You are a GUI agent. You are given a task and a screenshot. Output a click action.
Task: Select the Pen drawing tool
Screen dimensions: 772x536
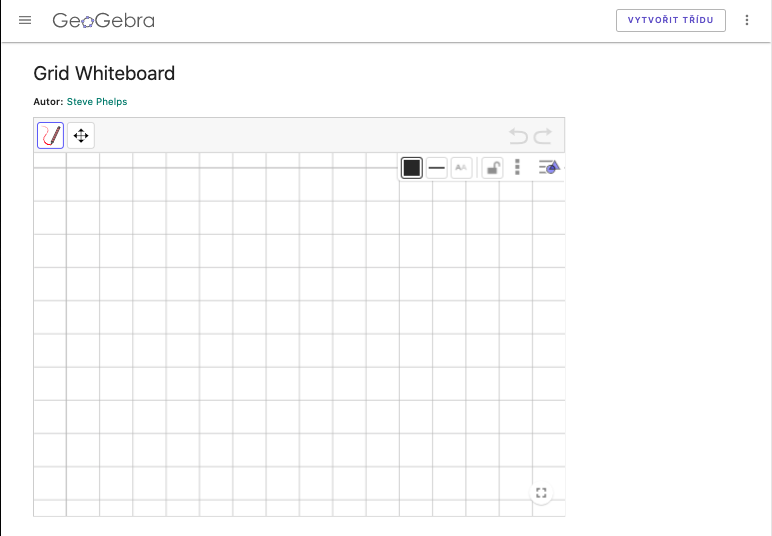51,135
